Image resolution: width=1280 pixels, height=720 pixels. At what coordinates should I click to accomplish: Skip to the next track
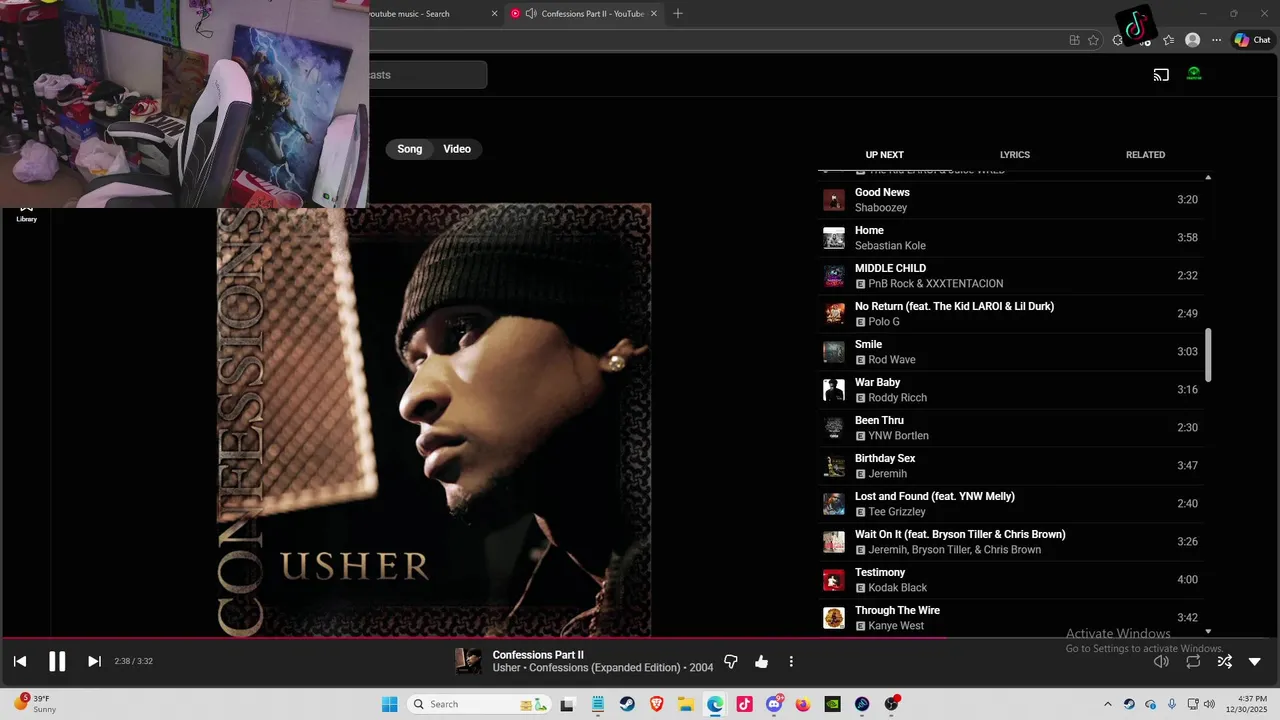94,661
